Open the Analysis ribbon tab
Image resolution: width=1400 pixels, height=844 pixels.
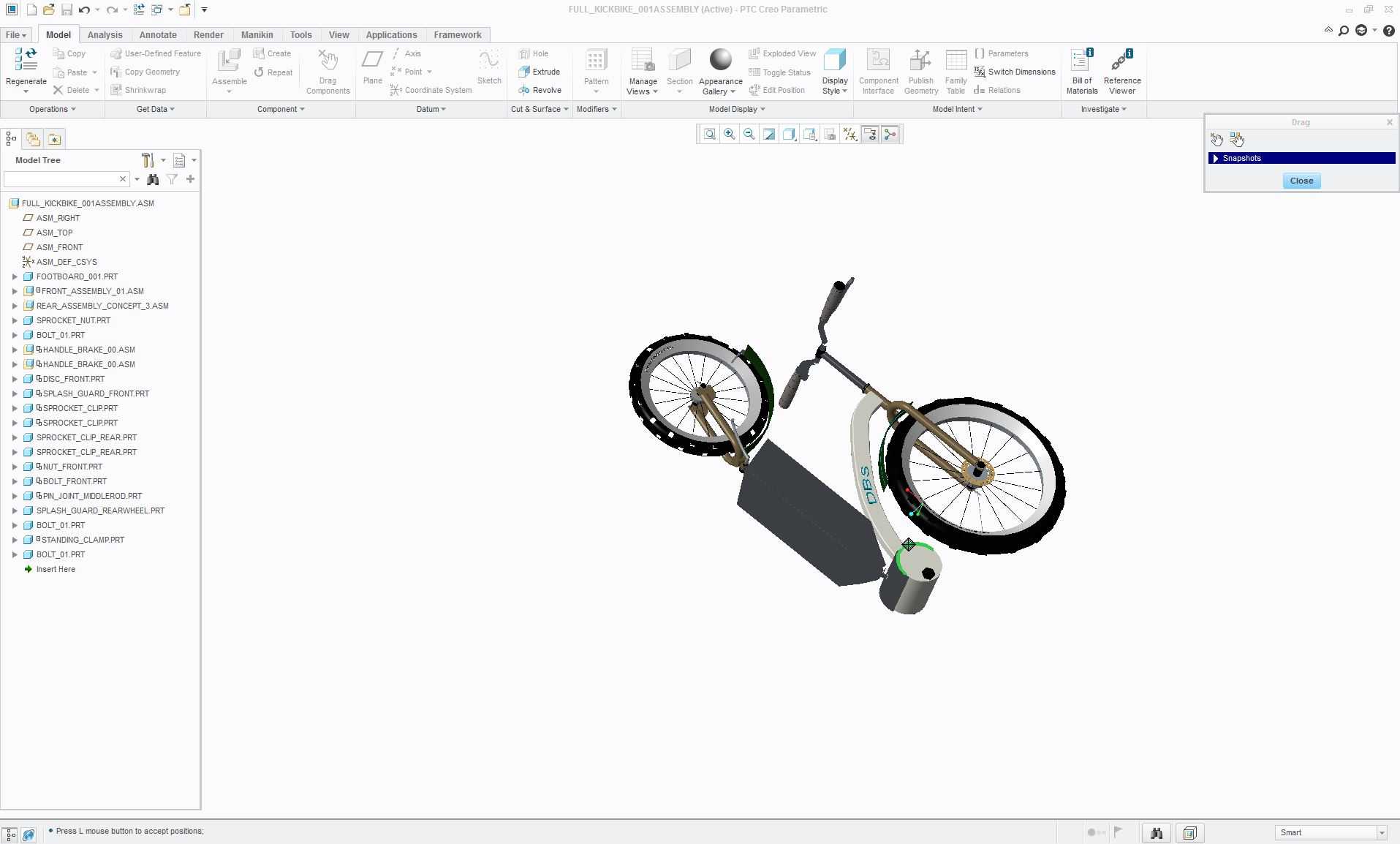105,34
